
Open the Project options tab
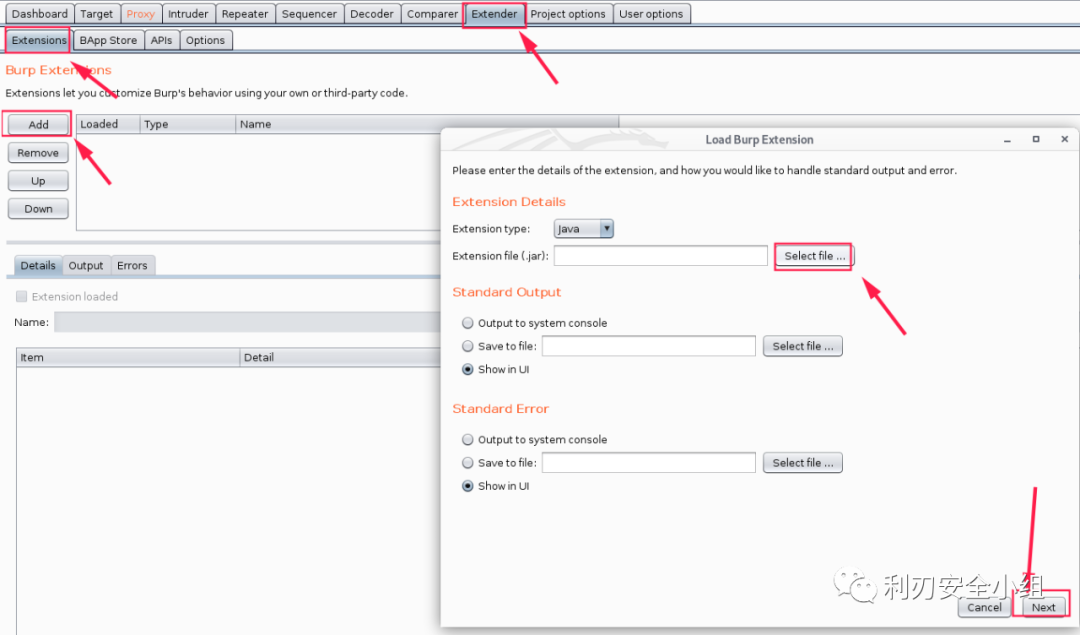click(568, 14)
